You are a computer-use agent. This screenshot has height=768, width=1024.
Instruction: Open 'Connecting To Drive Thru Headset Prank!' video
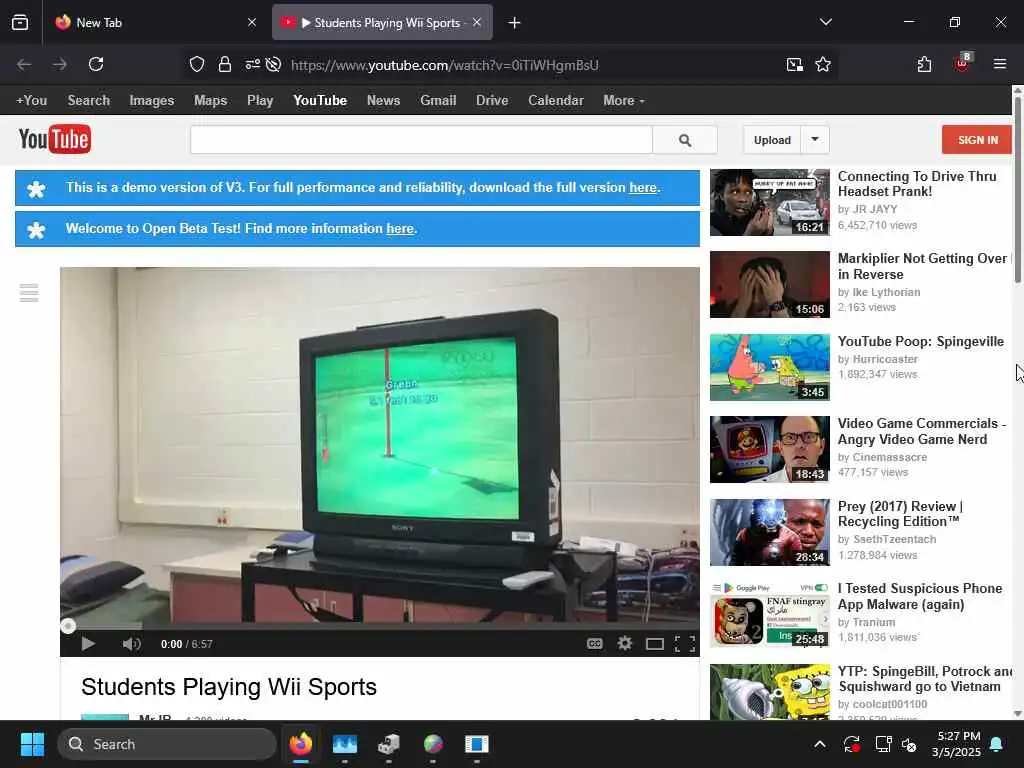click(917, 184)
